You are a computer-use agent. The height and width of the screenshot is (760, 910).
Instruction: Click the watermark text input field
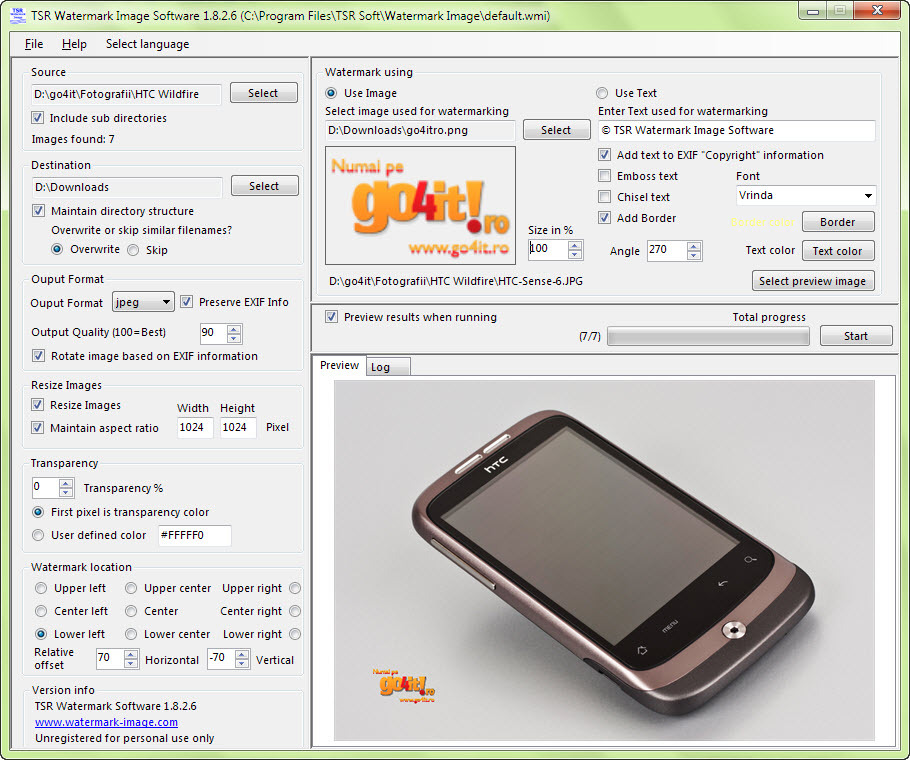pyautogui.click(x=736, y=131)
